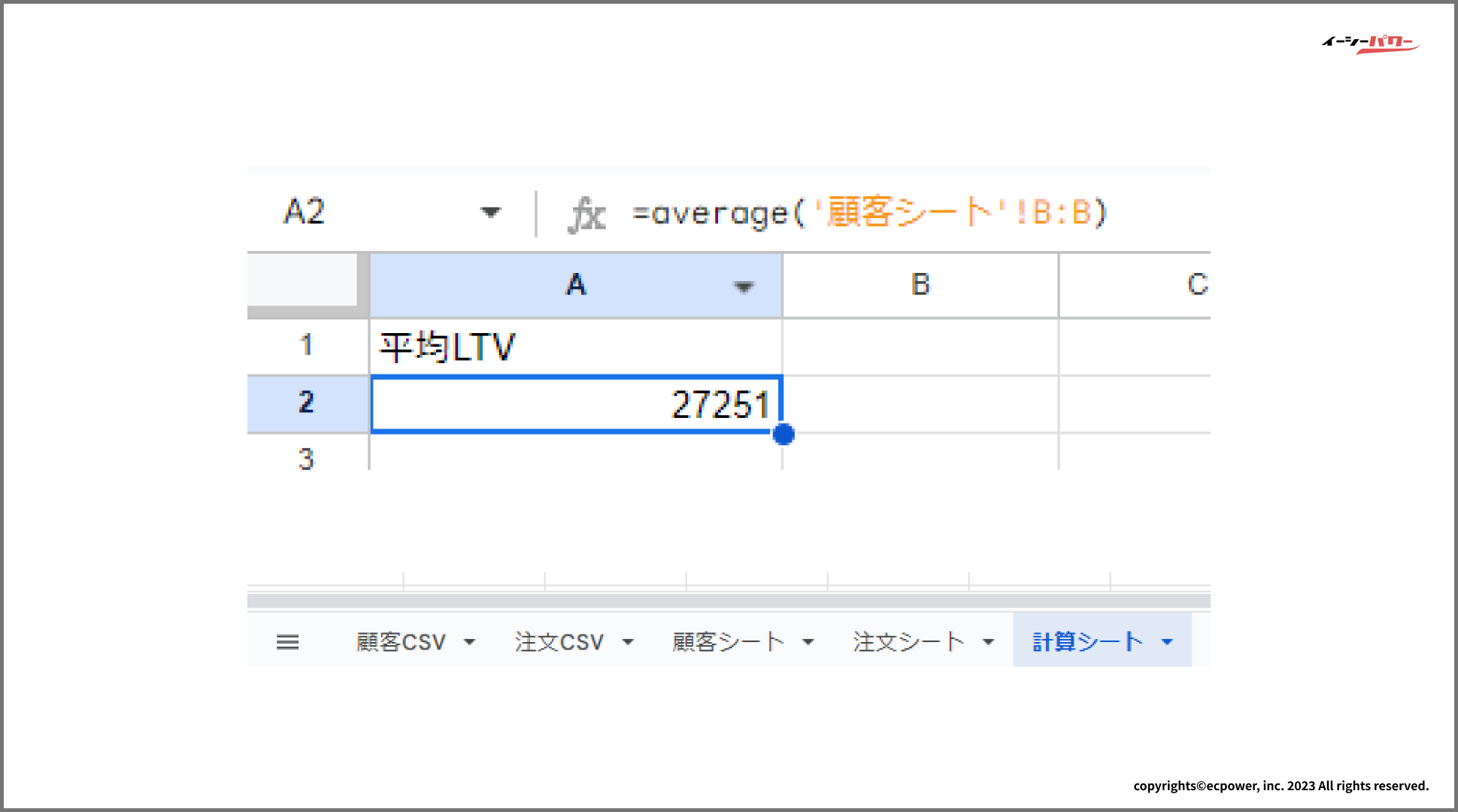Switch to the 注文シート sheet tab
Viewport: 1458px width, 812px height.
coord(908,642)
